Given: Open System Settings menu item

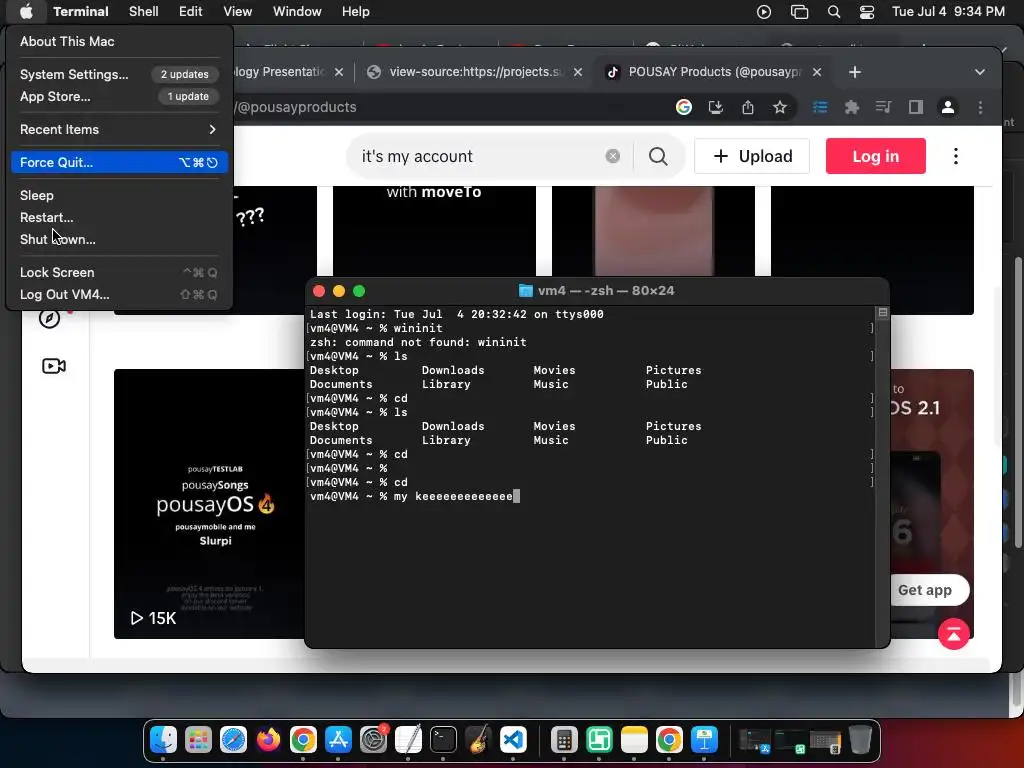Looking at the screenshot, I should click(x=119, y=74).
